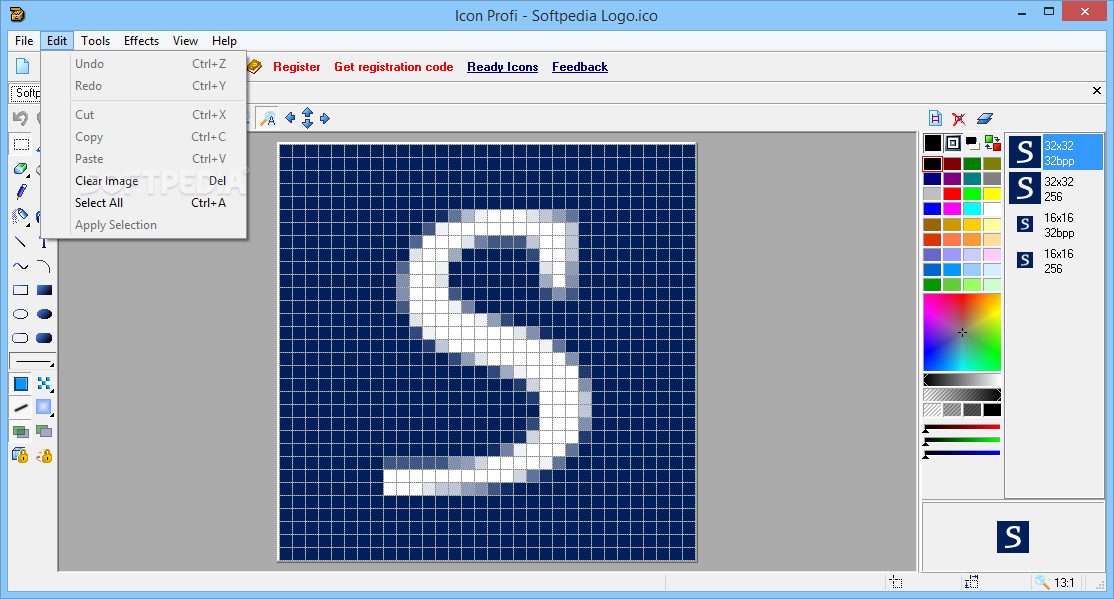1114x599 pixels.
Task: Select the filled Rounded Rectangle tool
Action: 44,338
